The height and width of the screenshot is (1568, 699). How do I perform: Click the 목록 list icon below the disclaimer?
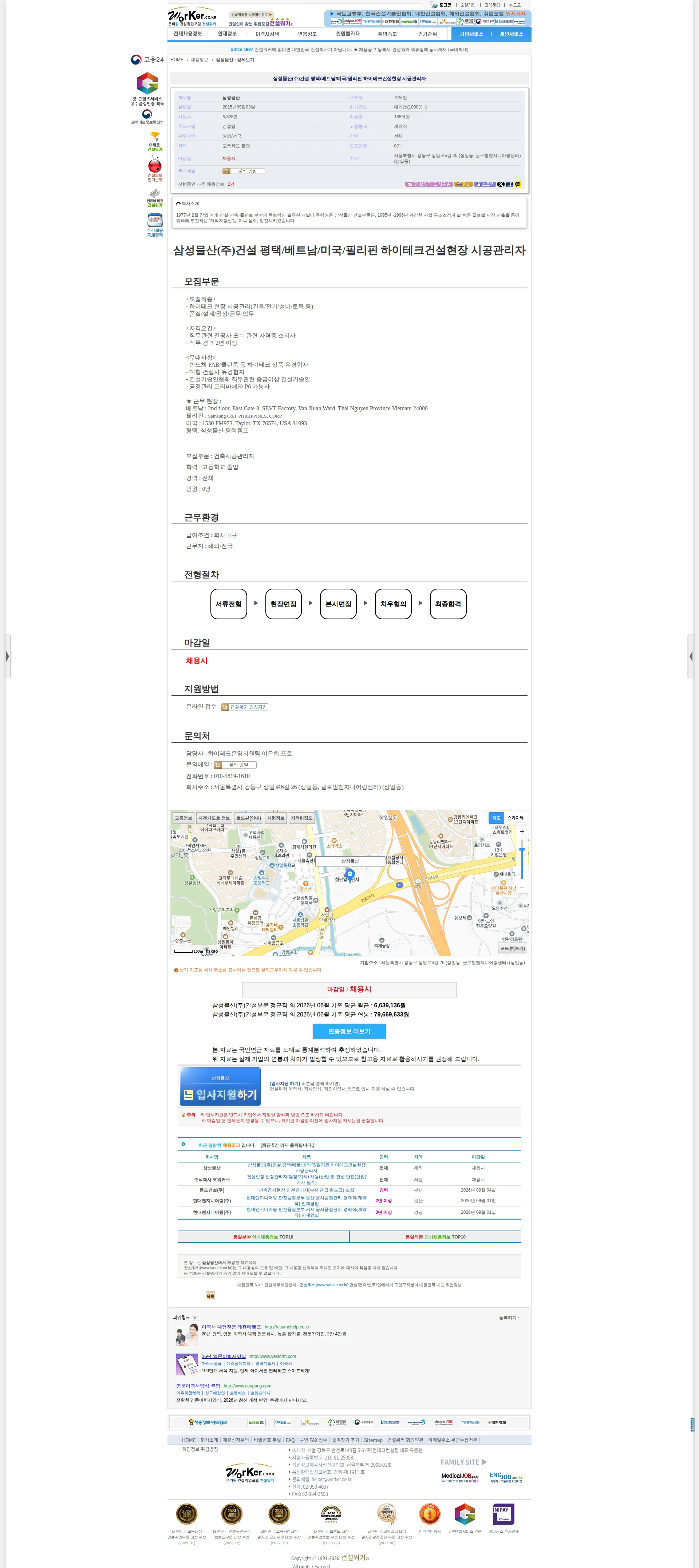210,1296
